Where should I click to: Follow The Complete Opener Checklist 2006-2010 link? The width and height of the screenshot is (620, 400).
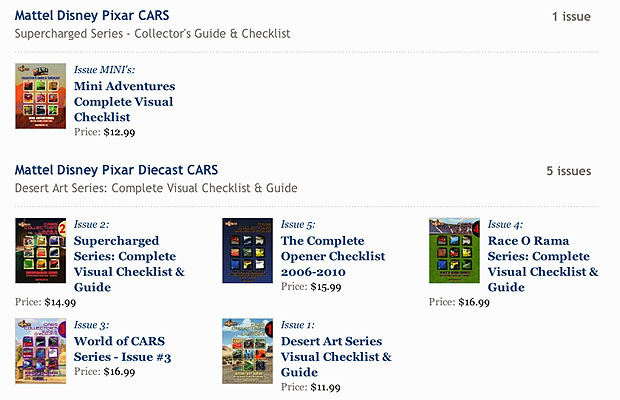click(333, 256)
